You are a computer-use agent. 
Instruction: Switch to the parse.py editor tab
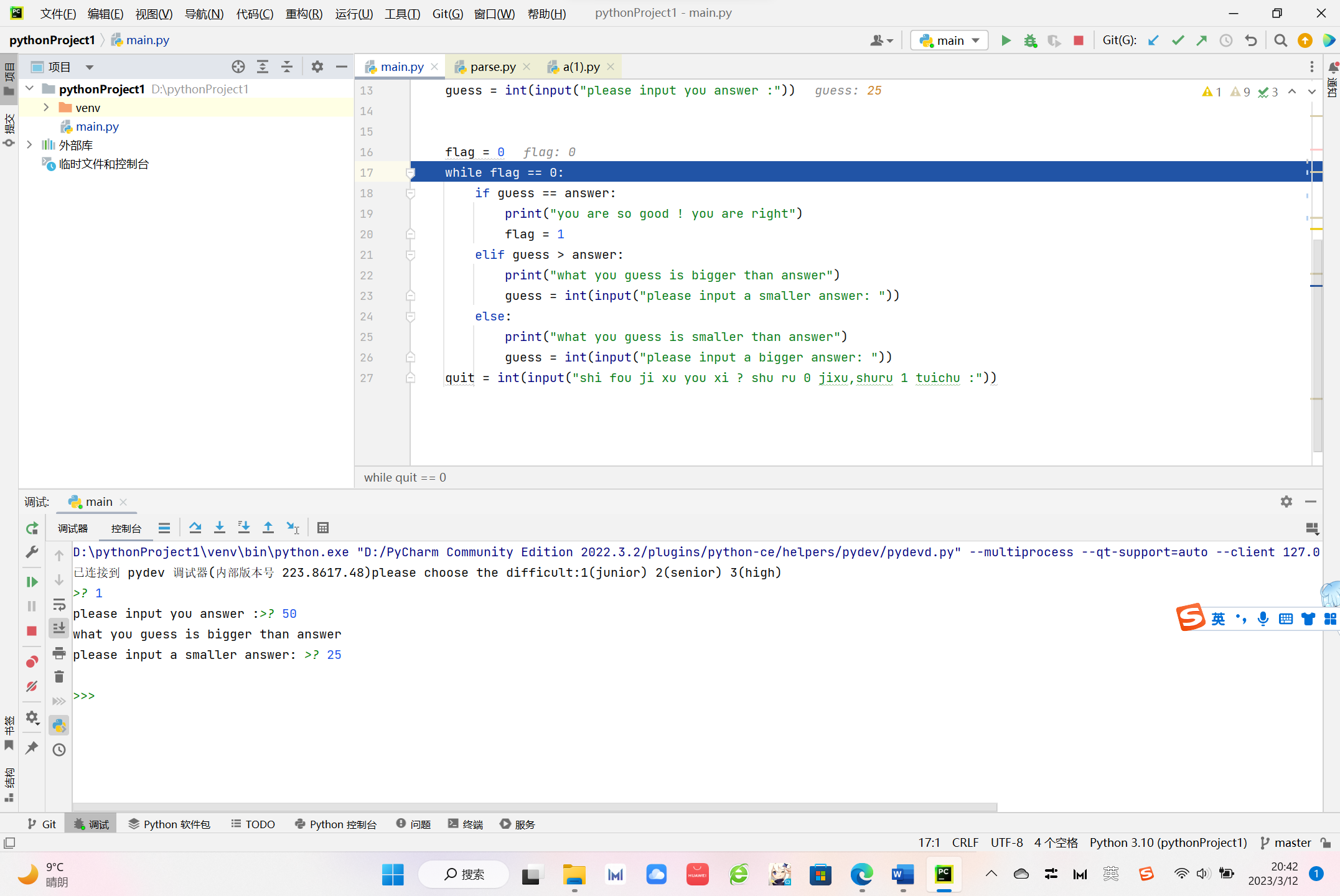point(492,67)
